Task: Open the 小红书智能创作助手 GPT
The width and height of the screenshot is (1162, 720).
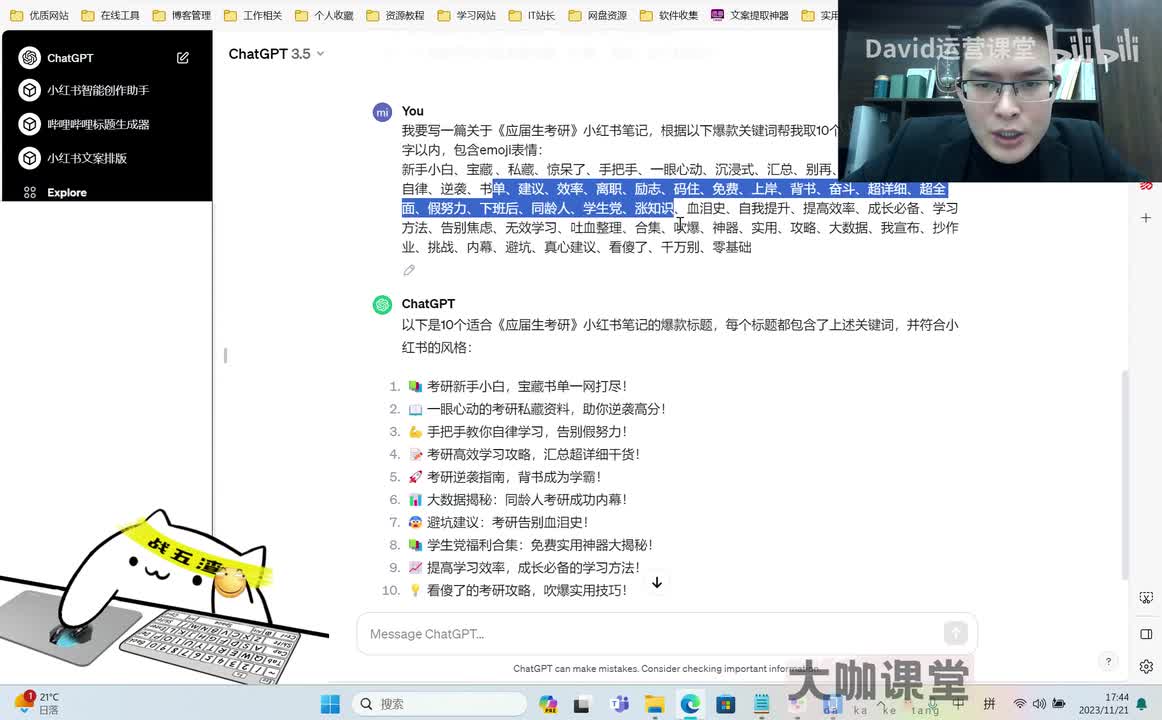Action: coord(97,90)
